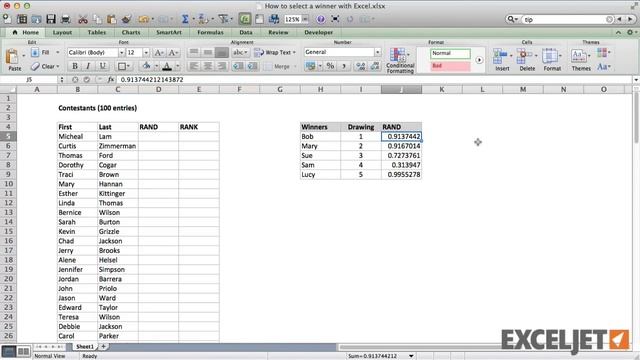Image resolution: width=640 pixels, height=360 pixels.
Task: Expand the Fill dropdown
Action: pos(58,52)
